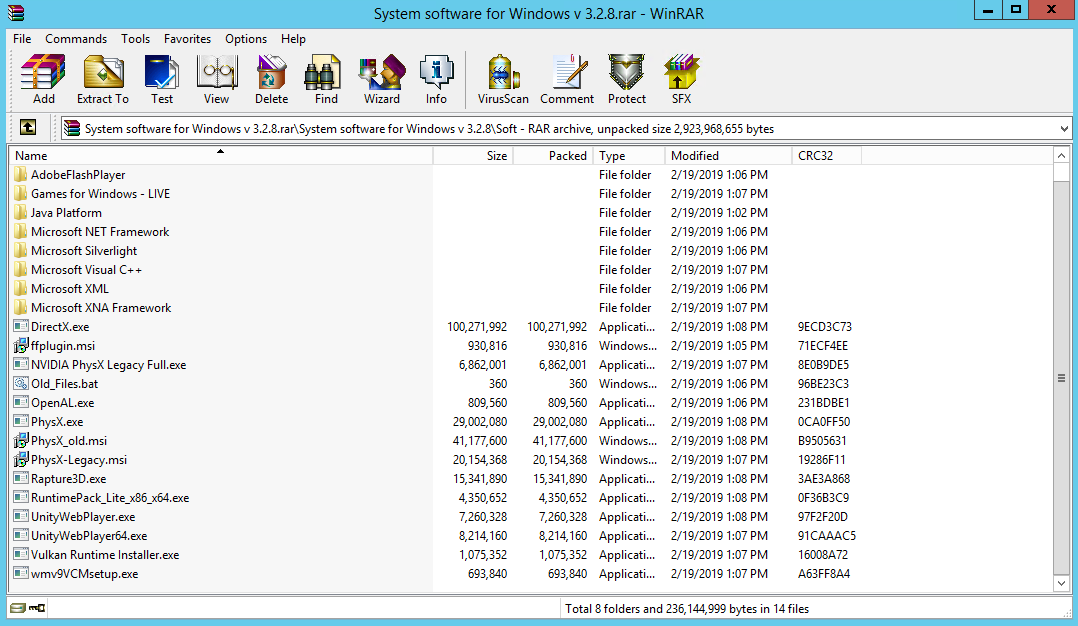Viewport: 1078px width, 626px height.
Task: Sort by the Modified column header
Action: [728, 155]
